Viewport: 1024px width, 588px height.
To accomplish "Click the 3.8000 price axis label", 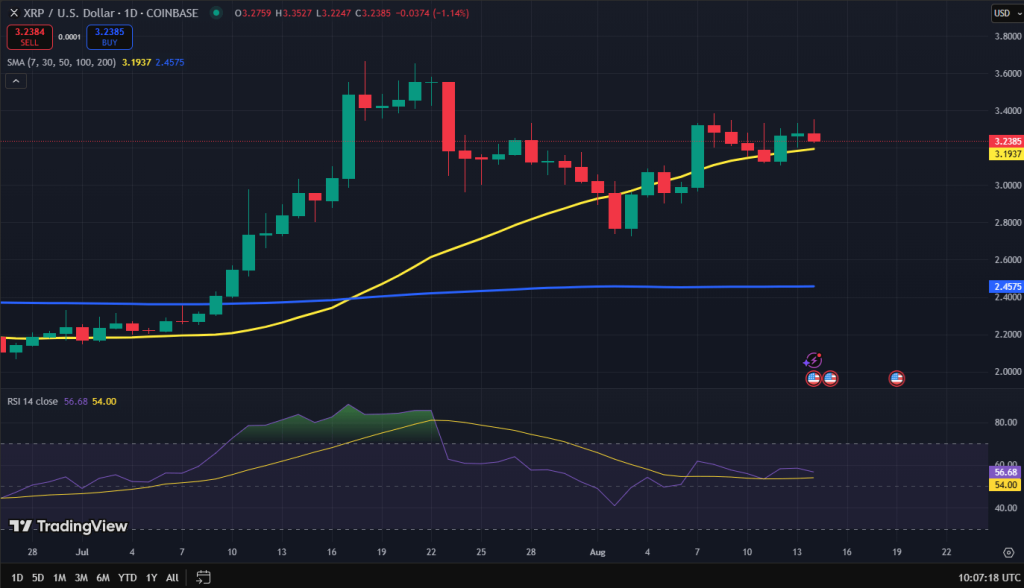I will 1008,36.
